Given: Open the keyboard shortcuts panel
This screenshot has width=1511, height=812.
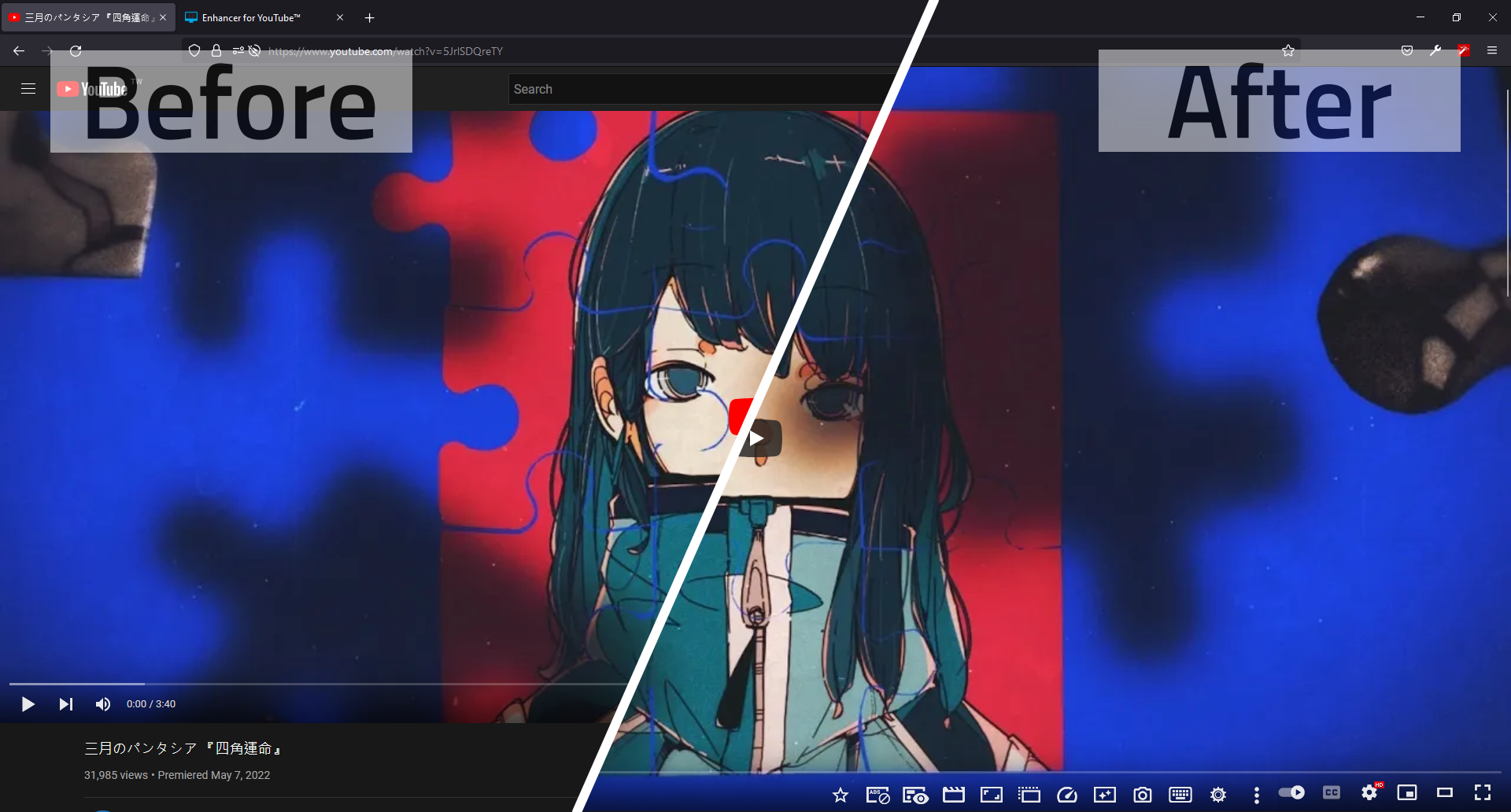Looking at the screenshot, I should [1180, 795].
